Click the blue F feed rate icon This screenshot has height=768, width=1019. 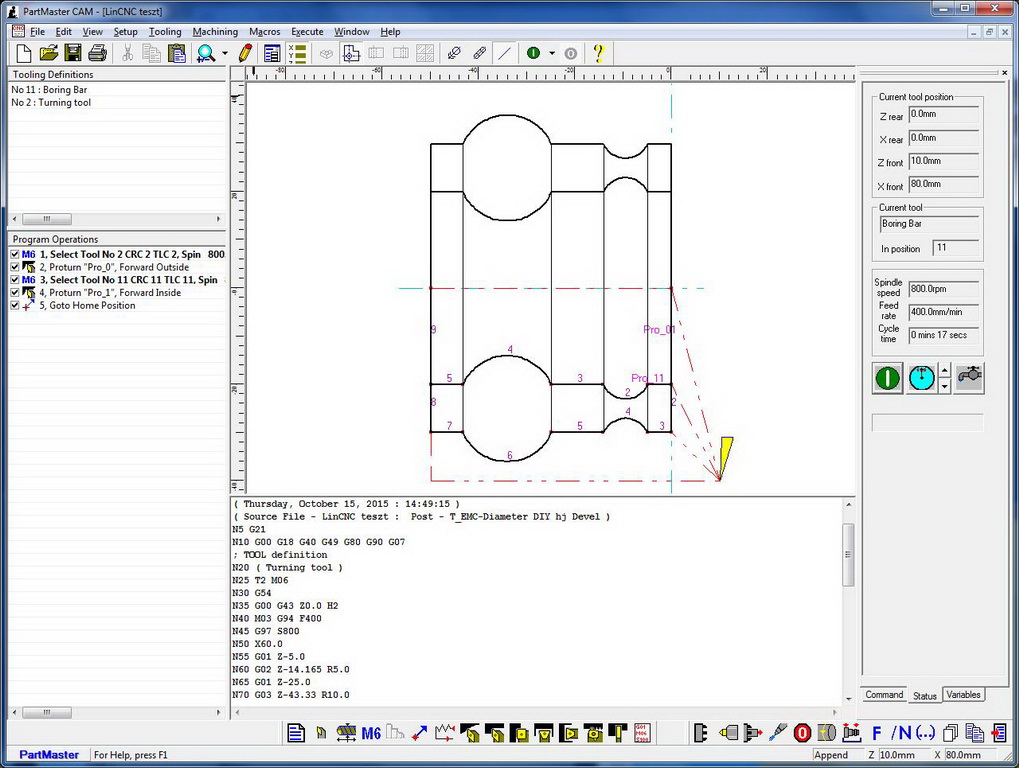877,733
